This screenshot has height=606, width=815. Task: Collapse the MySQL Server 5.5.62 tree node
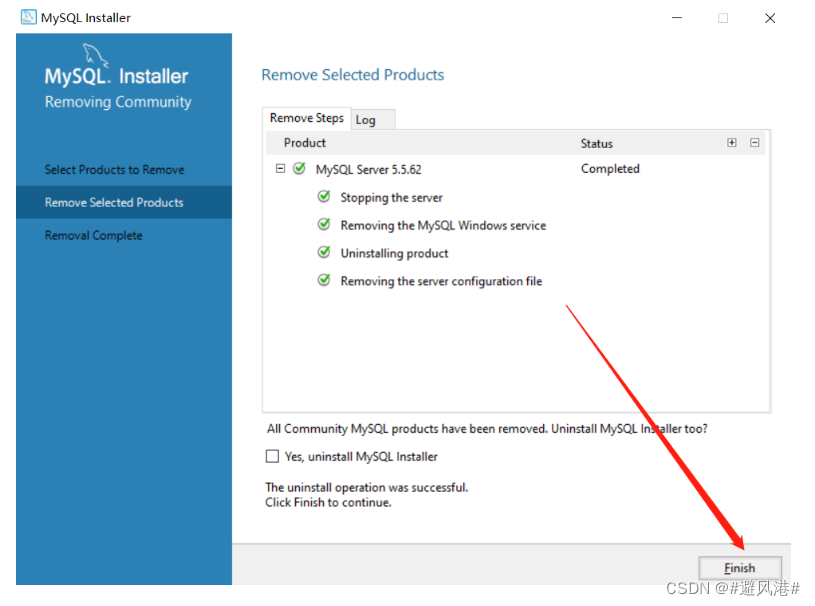click(280, 168)
